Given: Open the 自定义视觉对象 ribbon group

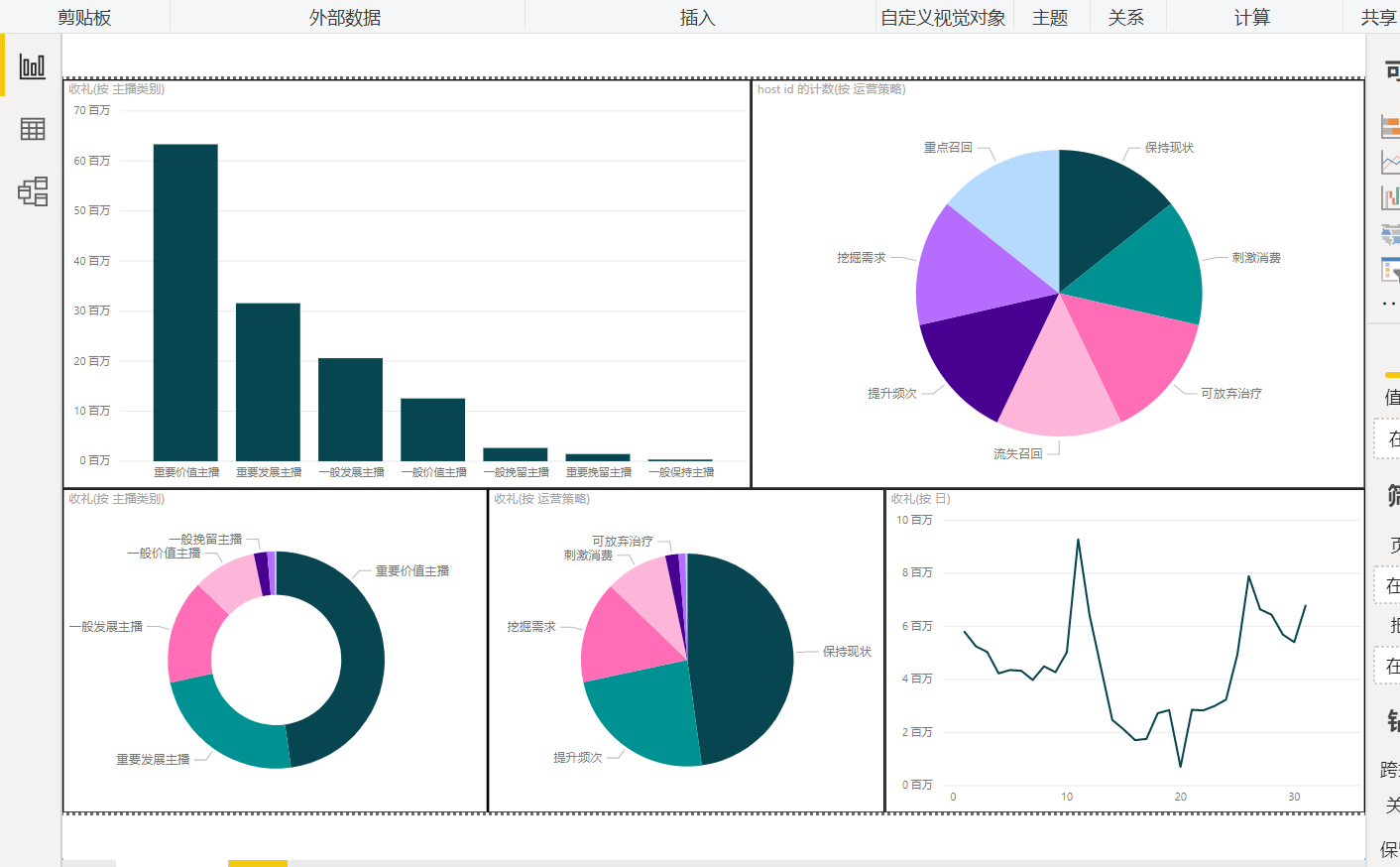Looking at the screenshot, I should 943,17.
